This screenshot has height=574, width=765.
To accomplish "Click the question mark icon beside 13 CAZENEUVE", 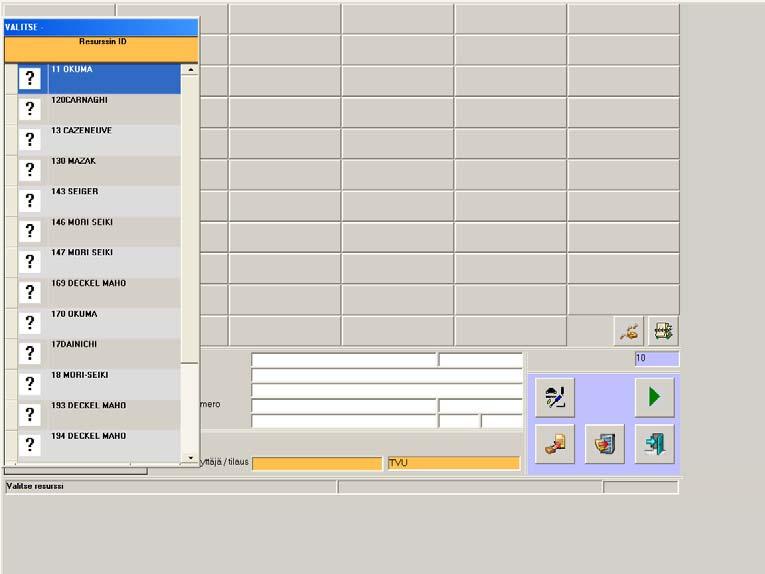I will tap(30, 139).
